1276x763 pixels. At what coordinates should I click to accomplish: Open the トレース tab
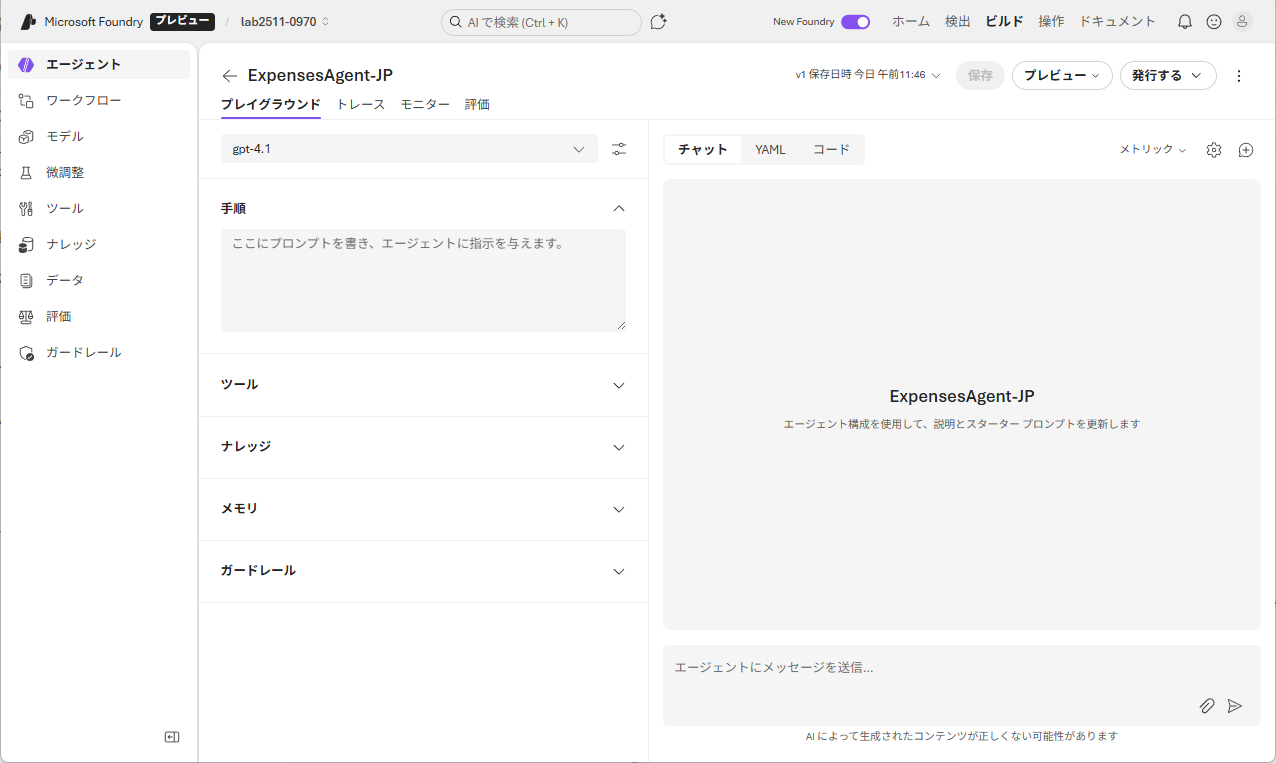tap(360, 104)
